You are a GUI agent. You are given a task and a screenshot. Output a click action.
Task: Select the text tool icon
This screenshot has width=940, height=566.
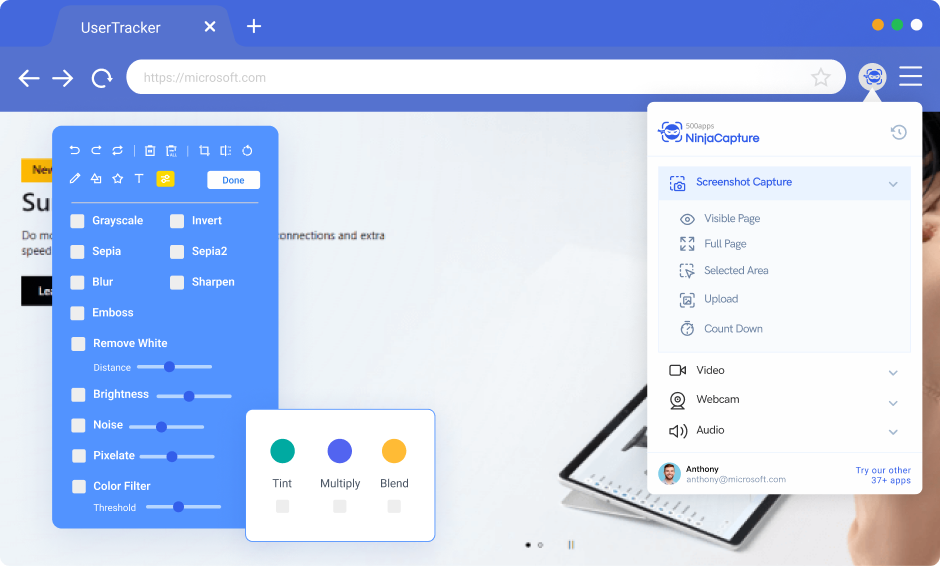point(139,179)
